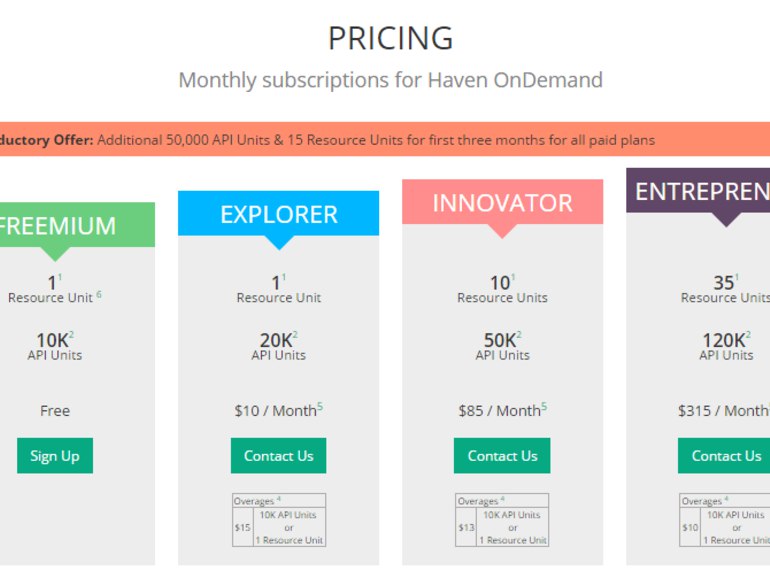Select the purple ENTREPRENEUR plan header
Screen dimensions: 770x578
click(698, 191)
